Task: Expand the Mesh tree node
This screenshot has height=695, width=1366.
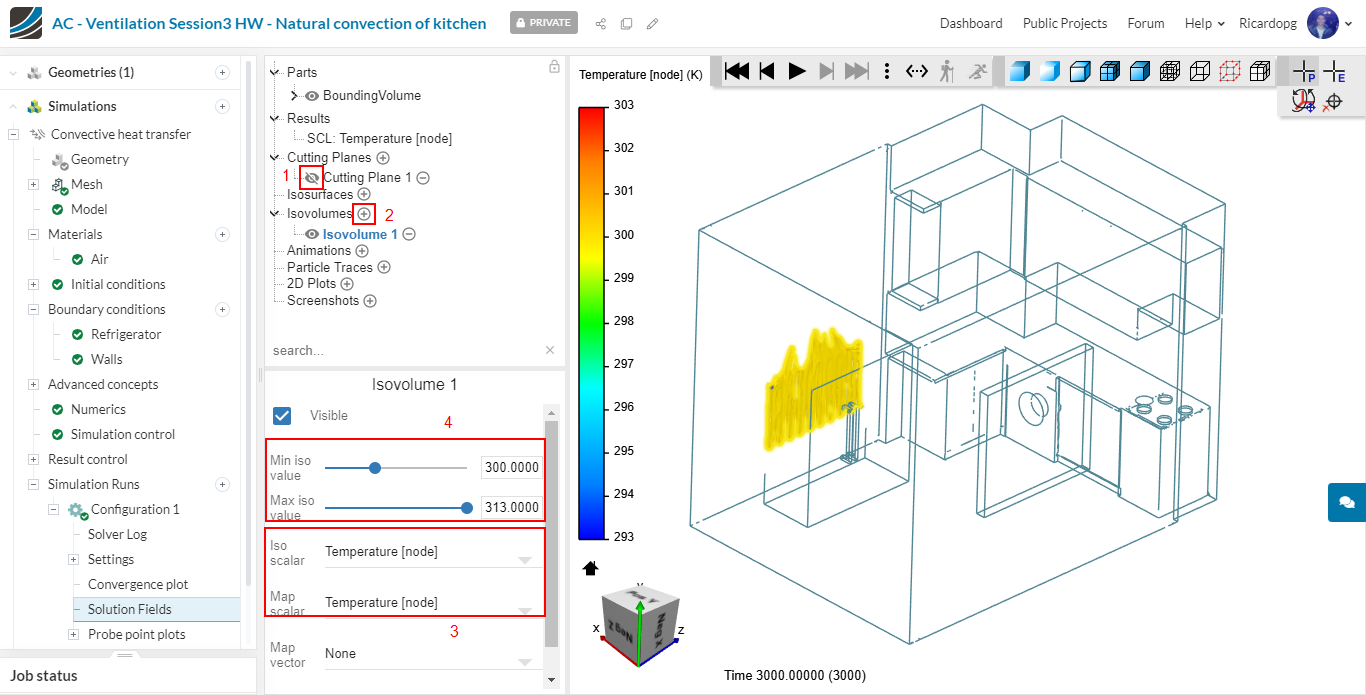Action: pos(33,184)
